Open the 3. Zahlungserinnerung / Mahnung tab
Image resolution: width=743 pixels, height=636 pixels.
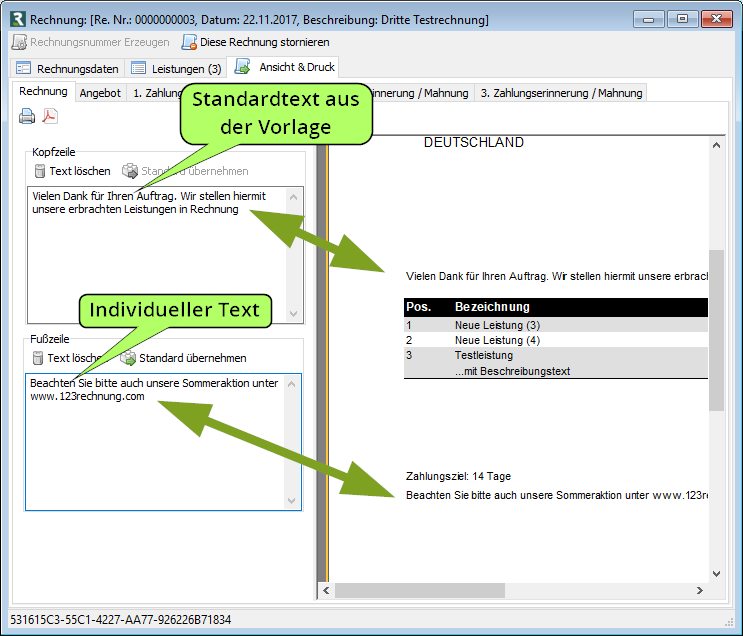[x=561, y=93]
